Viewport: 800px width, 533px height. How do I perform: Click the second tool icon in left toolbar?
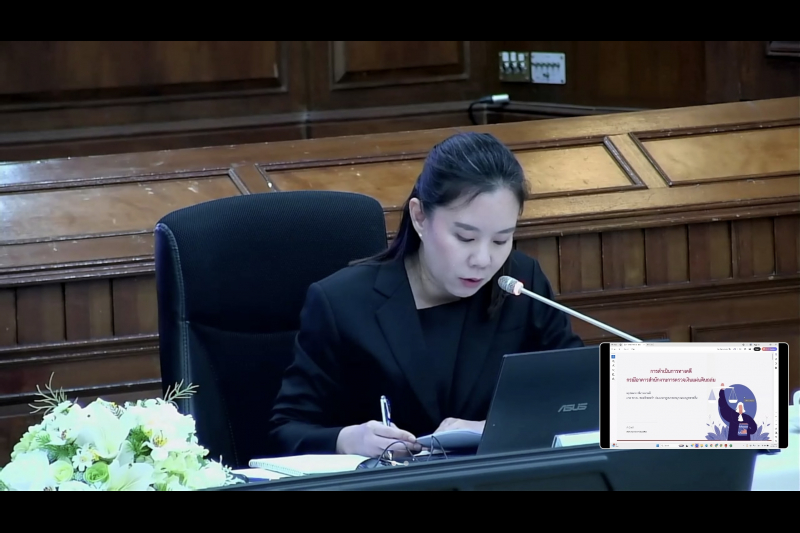point(613,361)
